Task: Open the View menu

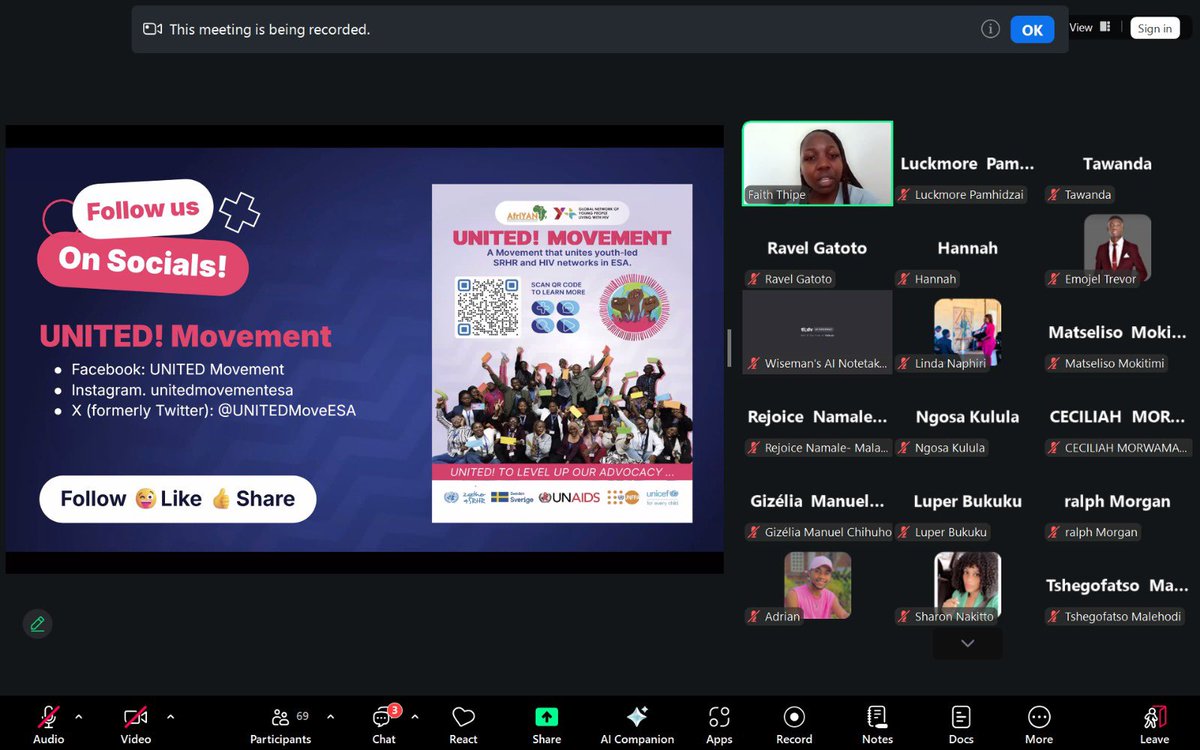Action: tap(1080, 28)
